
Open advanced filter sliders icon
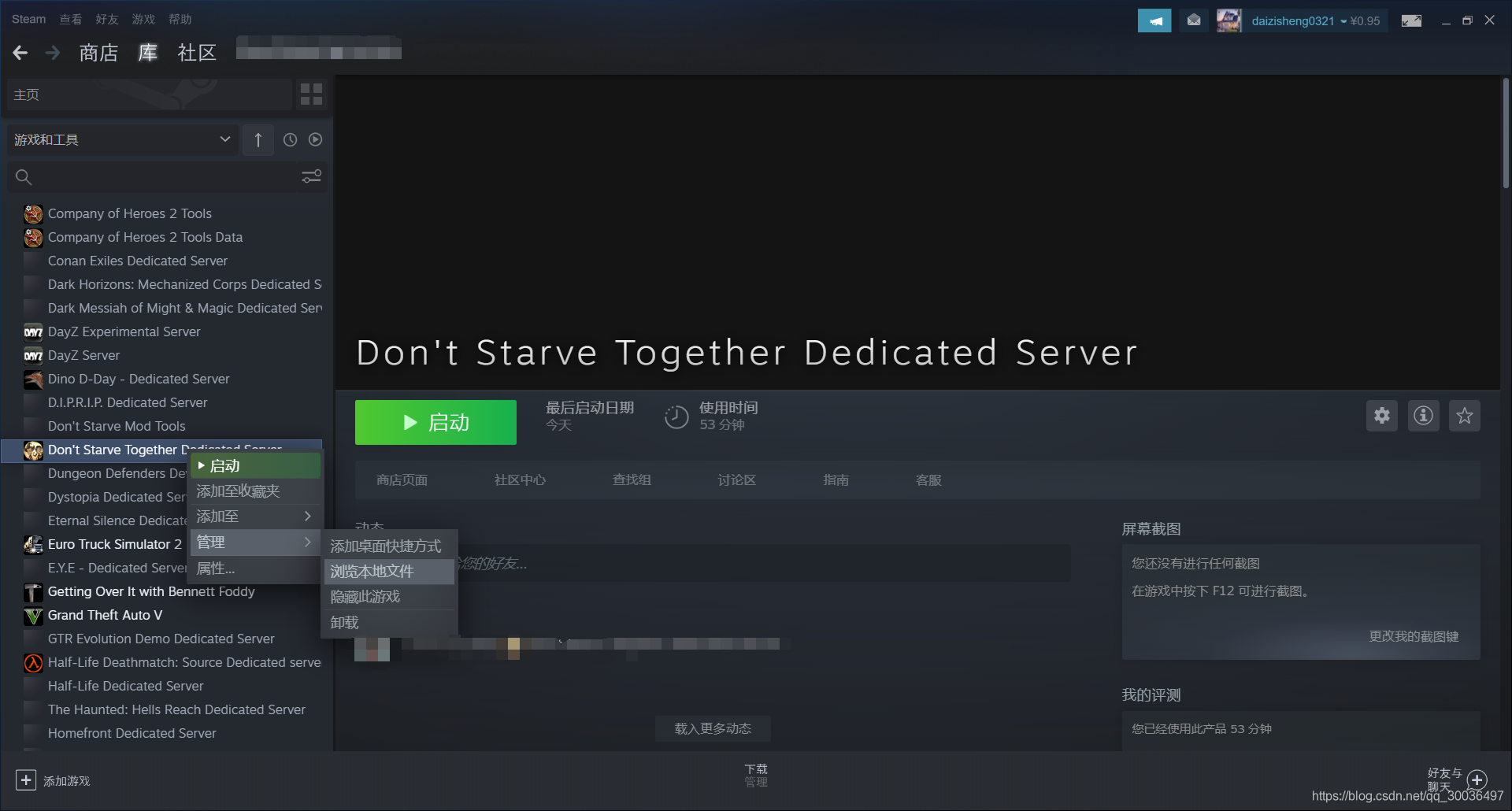click(x=312, y=176)
